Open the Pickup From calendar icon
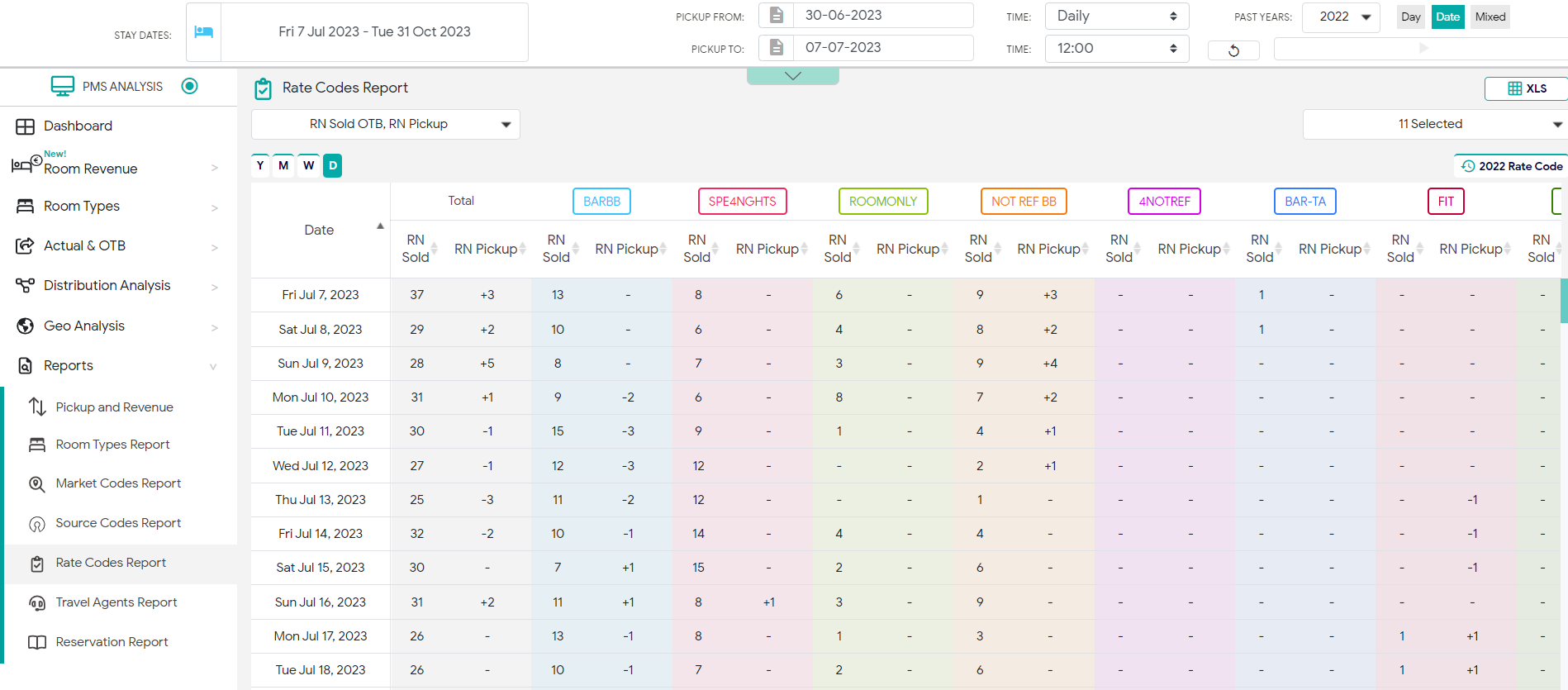The width and height of the screenshot is (1568, 690). tap(776, 16)
